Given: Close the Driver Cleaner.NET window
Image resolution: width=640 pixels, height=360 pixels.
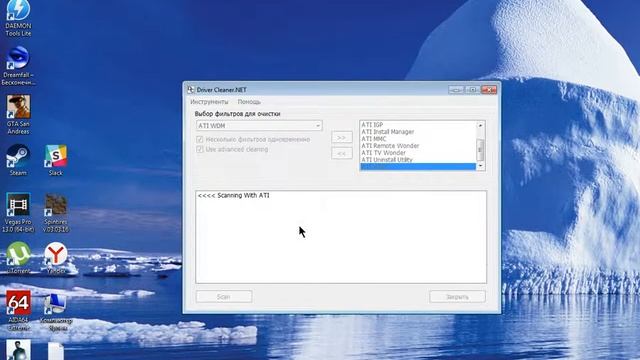Looking at the screenshot, I should tap(489, 89).
